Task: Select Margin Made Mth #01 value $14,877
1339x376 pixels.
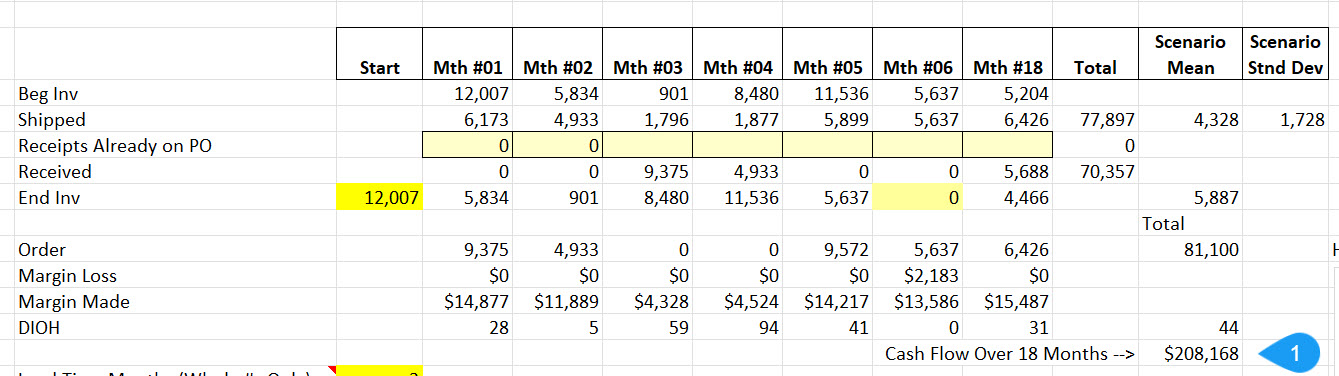Action: coord(467,302)
